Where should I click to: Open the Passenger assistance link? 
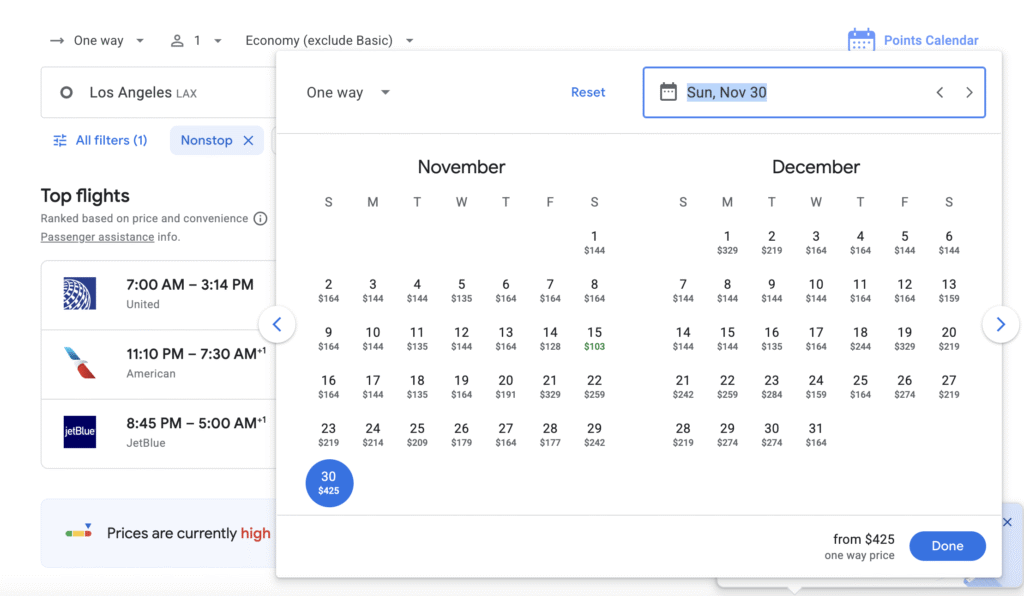(x=97, y=237)
